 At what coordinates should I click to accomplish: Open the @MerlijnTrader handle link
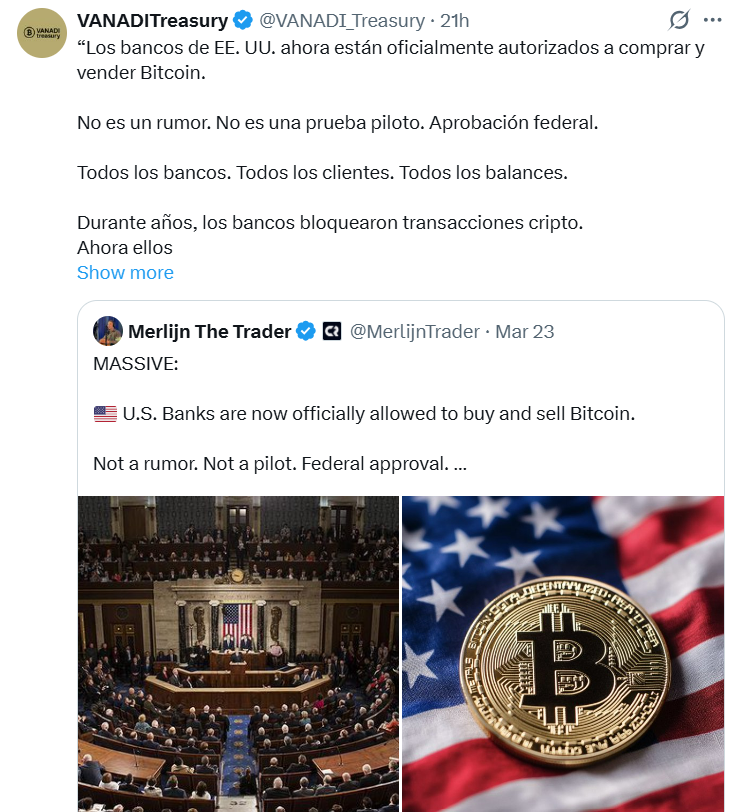click(415, 331)
